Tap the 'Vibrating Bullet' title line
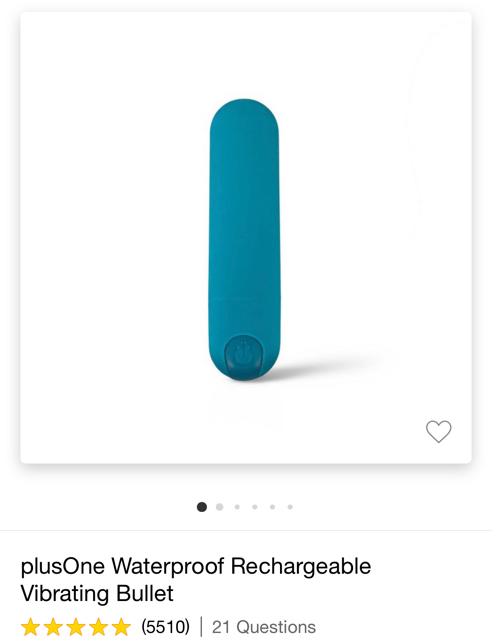Viewport: 492px width, 640px height. pyautogui.click(x=97, y=593)
